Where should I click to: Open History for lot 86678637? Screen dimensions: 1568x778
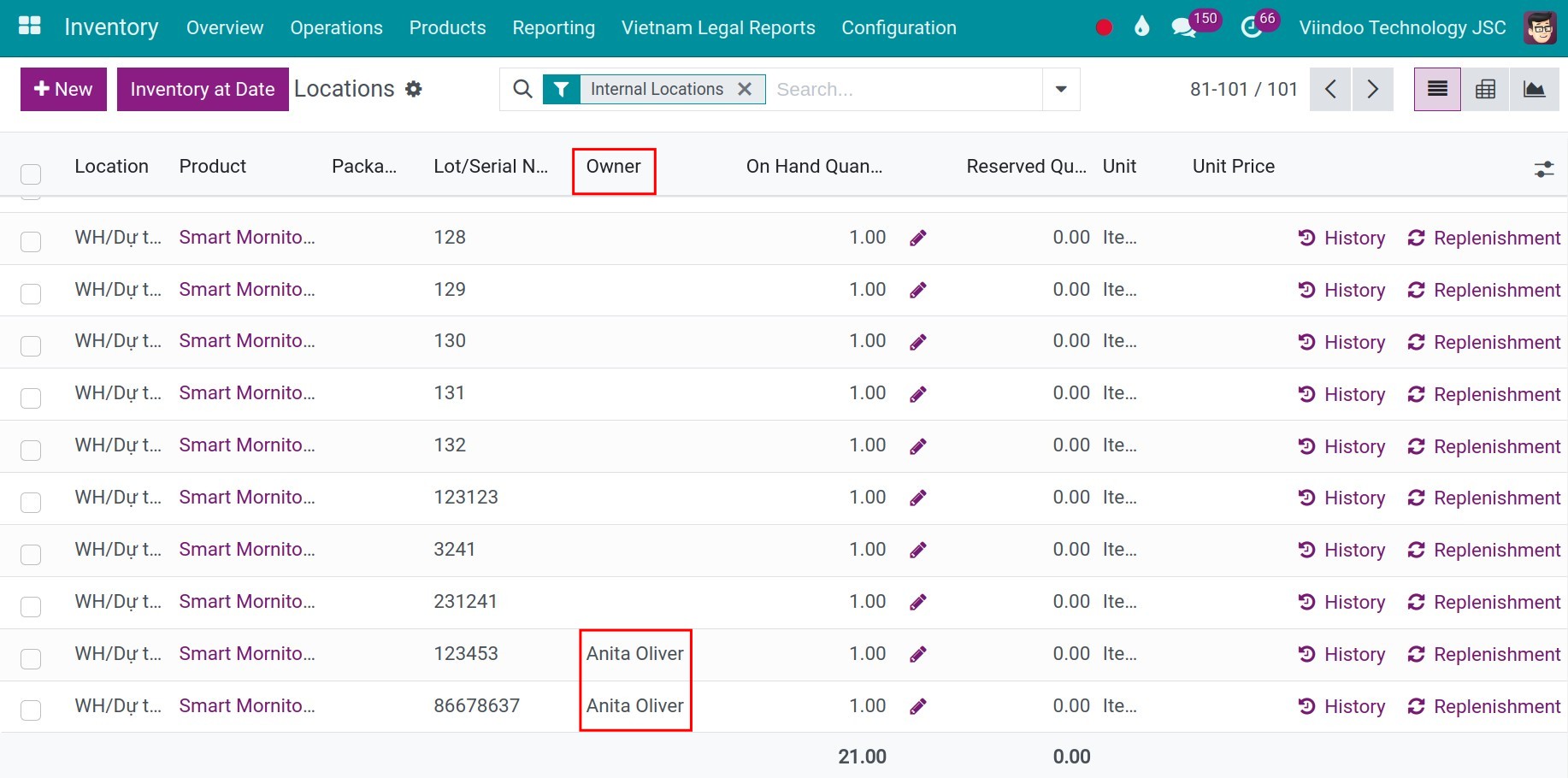click(x=1341, y=707)
